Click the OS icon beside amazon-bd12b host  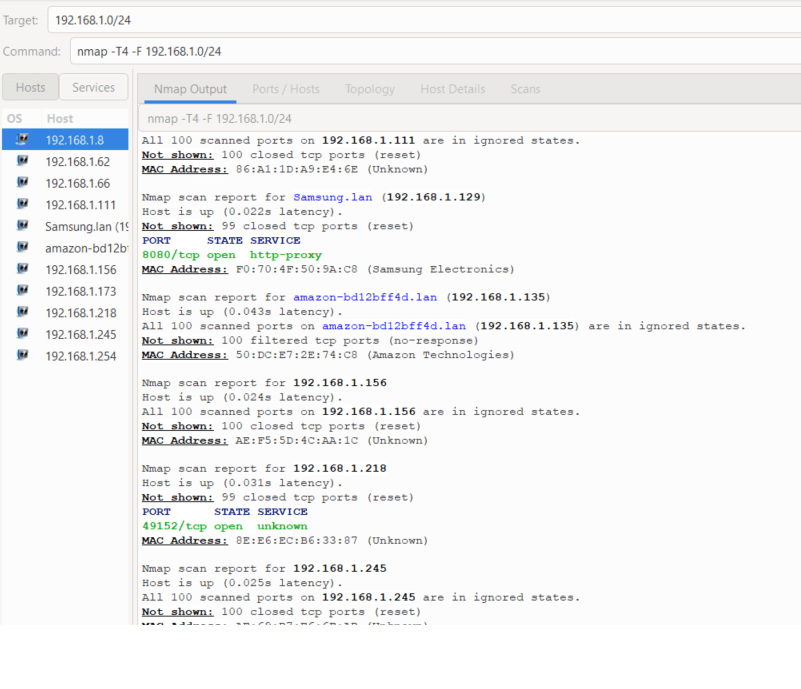pyautogui.click(x=22, y=247)
